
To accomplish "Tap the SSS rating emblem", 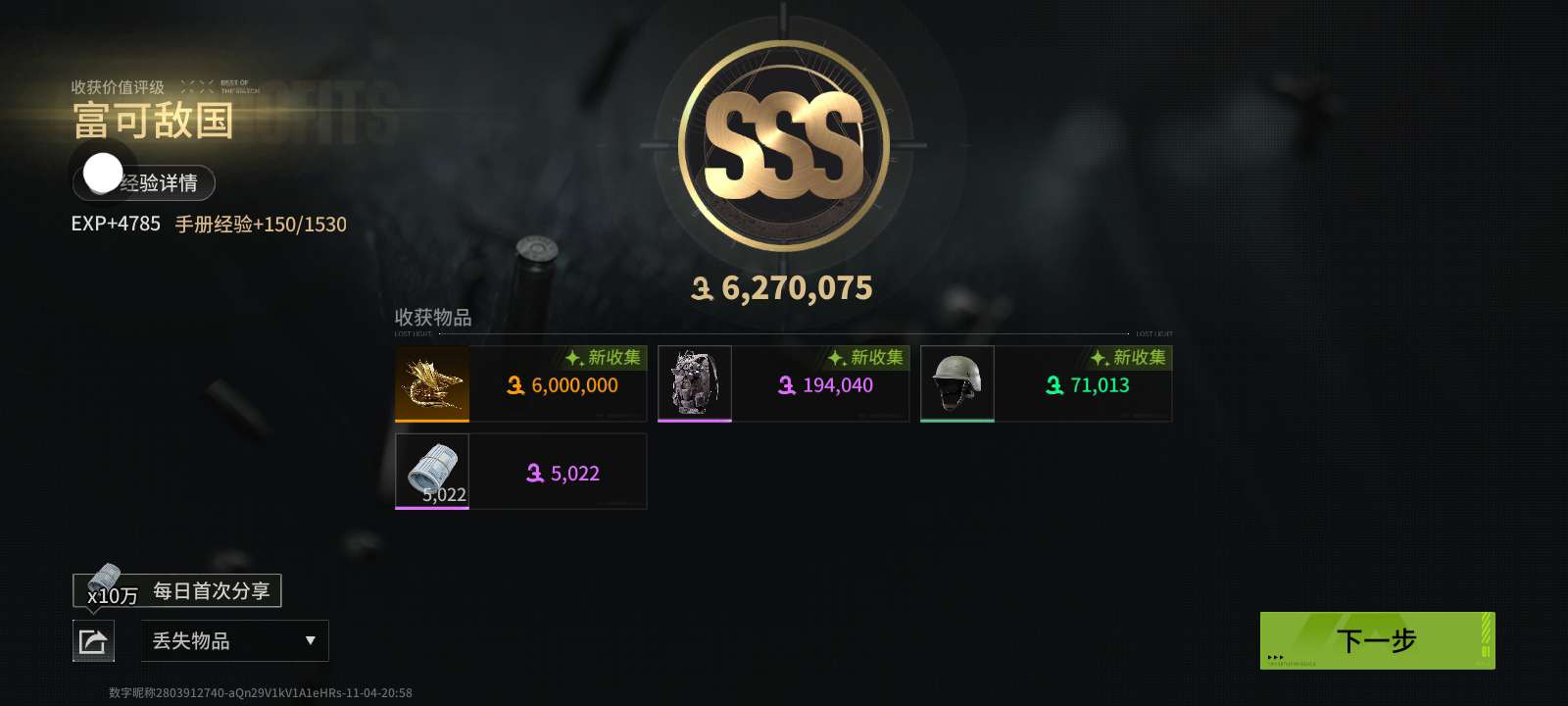I will [783, 147].
